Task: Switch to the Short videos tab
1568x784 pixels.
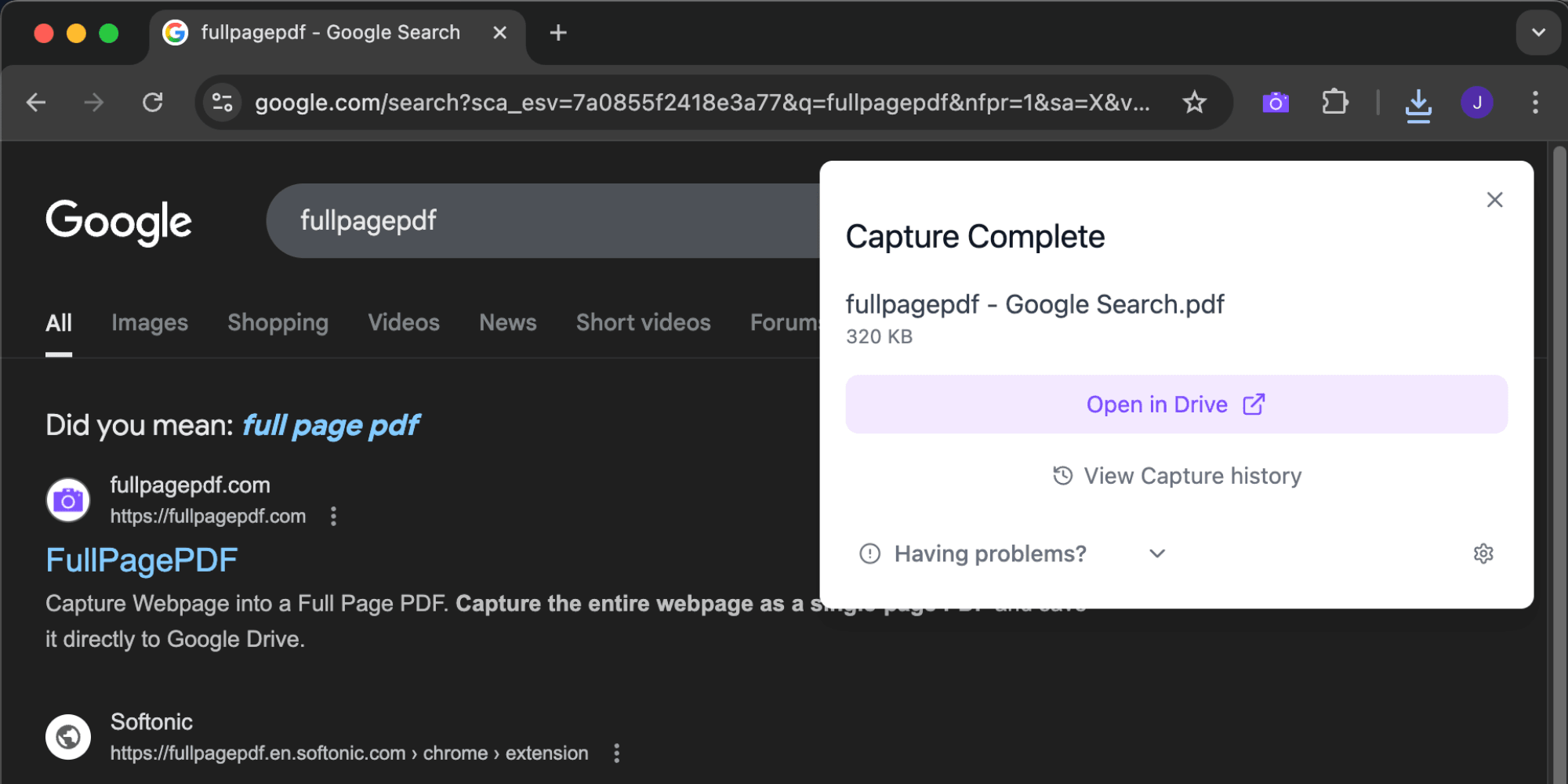Action: click(x=643, y=323)
